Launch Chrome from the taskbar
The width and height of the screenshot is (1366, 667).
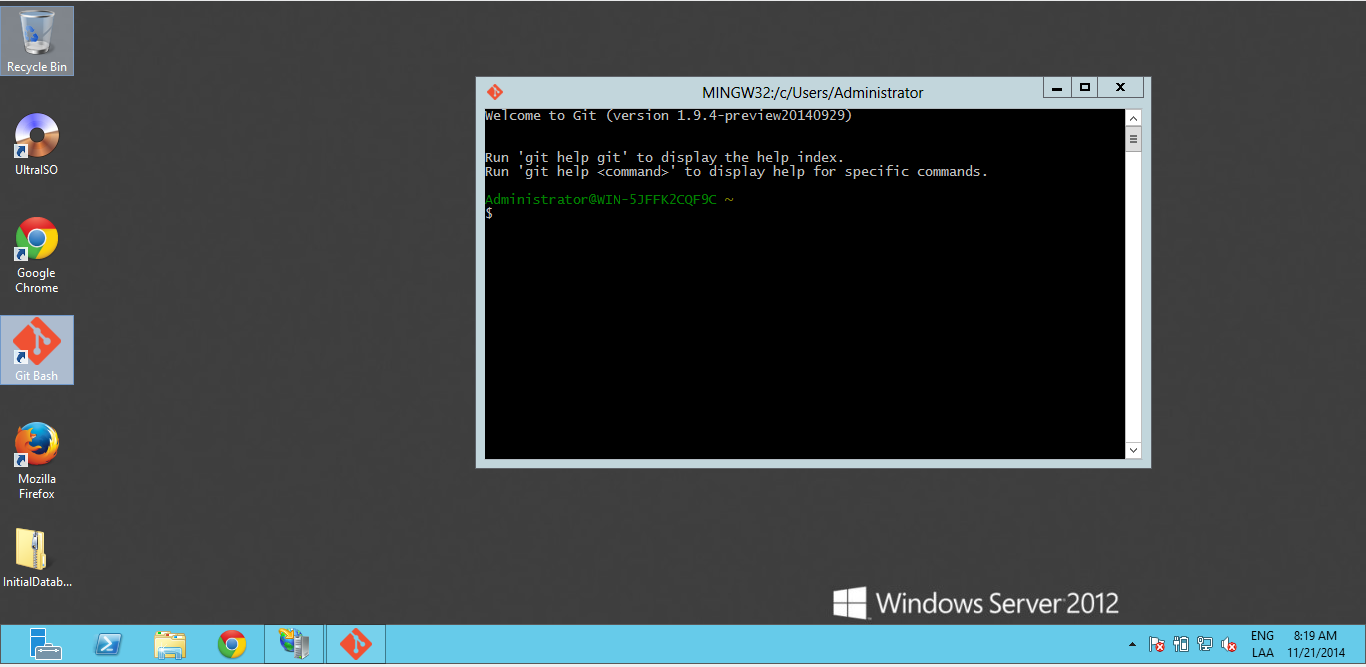click(x=234, y=644)
